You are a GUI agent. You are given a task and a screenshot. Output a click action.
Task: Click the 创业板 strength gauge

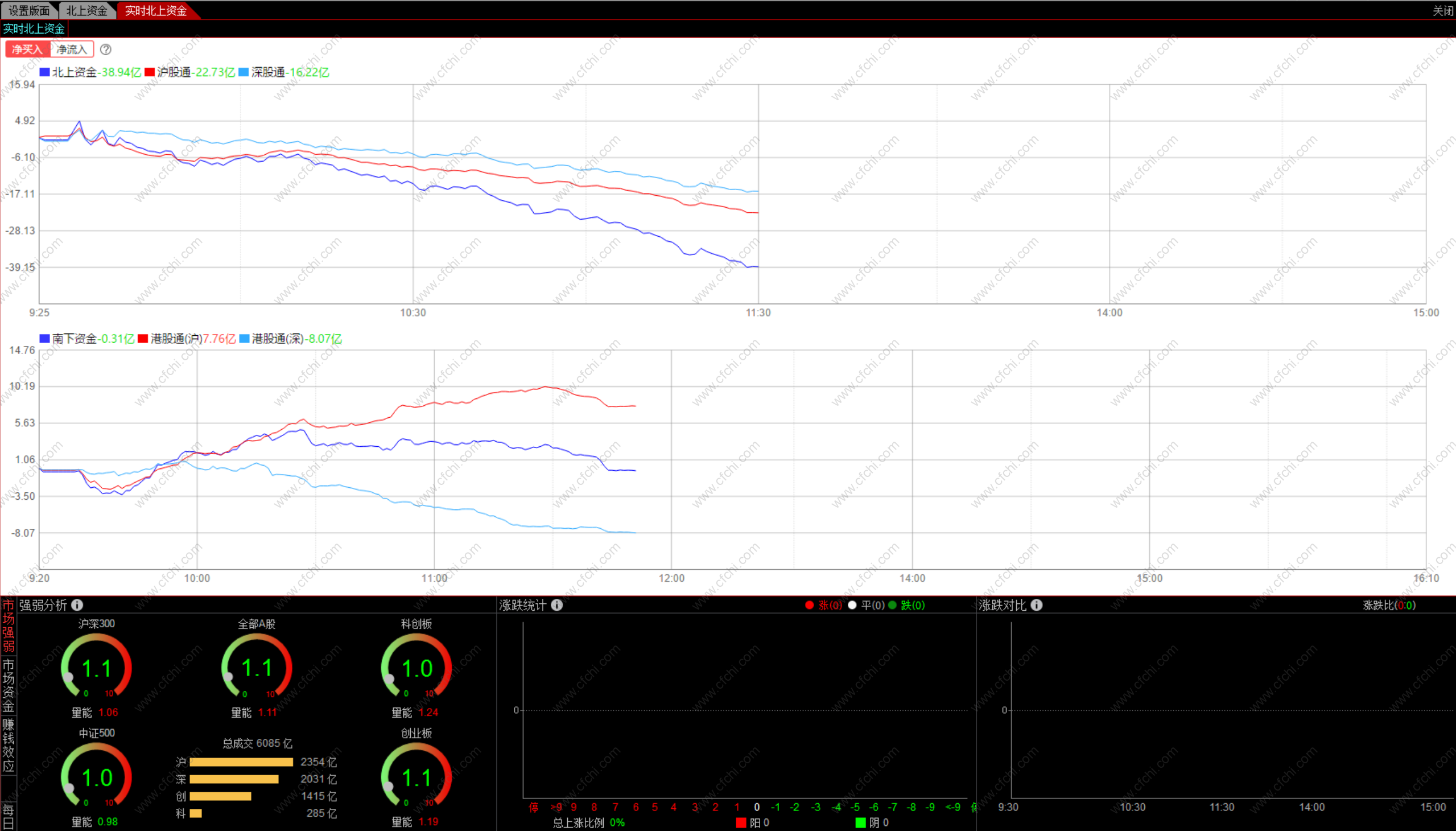(x=416, y=777)
